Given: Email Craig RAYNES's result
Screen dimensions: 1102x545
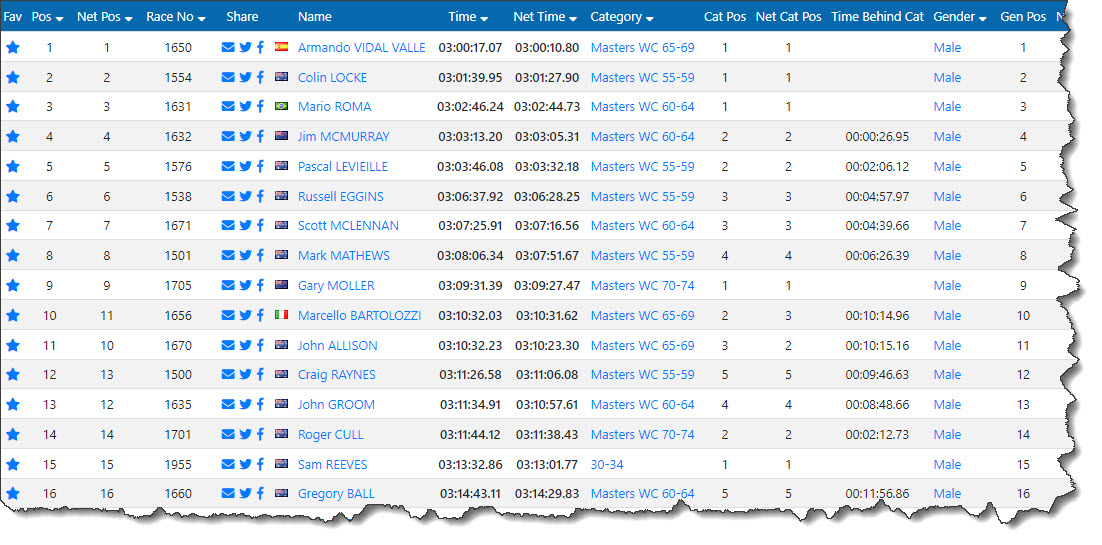Looking at the screenshot, I should coord(228,375).
